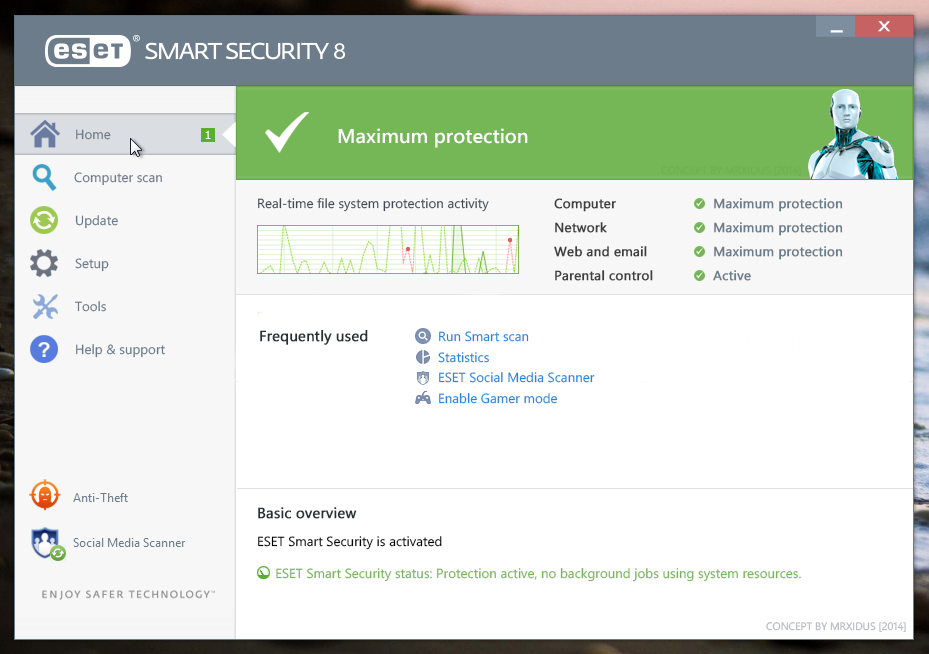The width and height of the screenshot is (929, 654).
Task: Click the Gamer mode controller icon
Action: click(x=423, y=398)
